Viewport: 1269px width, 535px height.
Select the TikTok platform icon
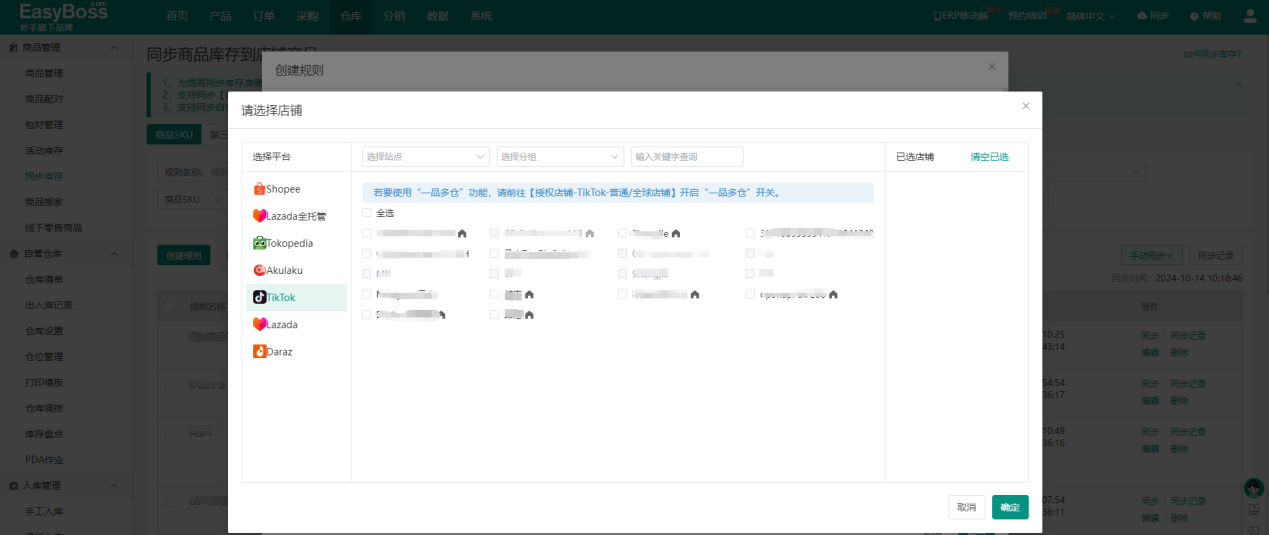tap(260, 297)
